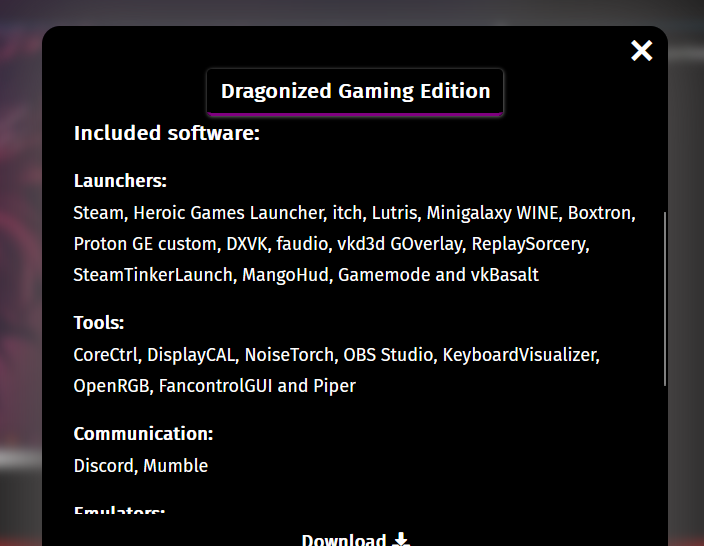Click the download arrow icon
This screenshot has height=546, width=704.
click(x=401, y=539)
